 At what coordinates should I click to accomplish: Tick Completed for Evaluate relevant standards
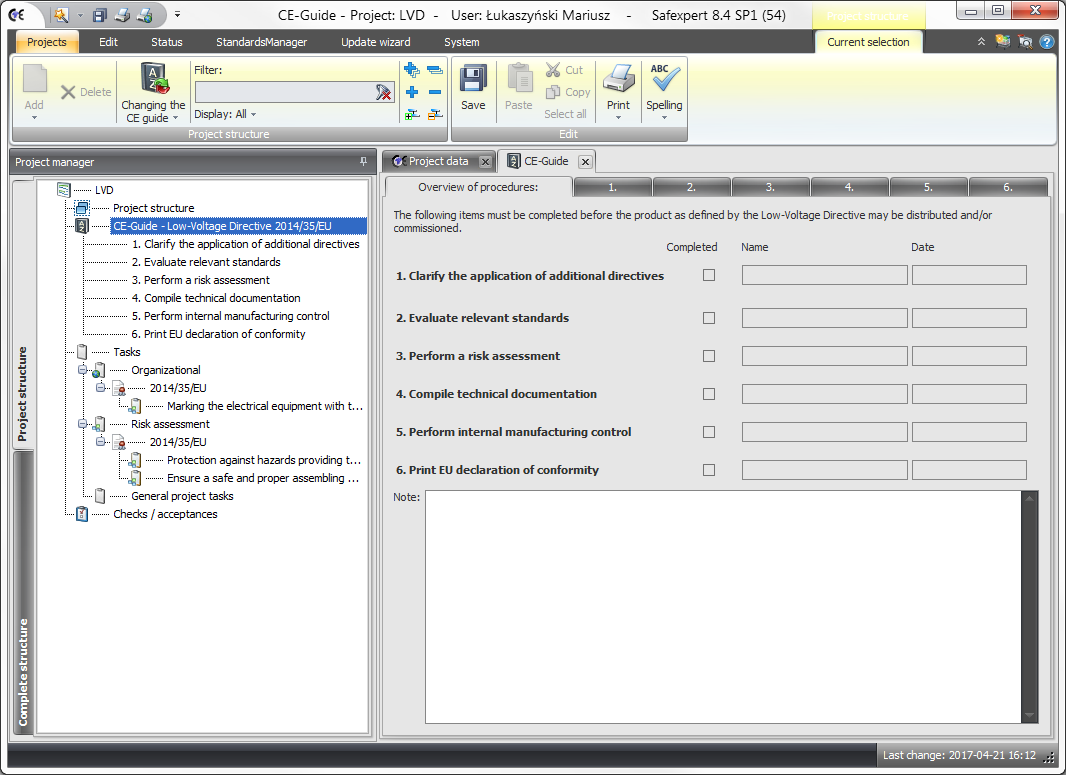[709, 318]
